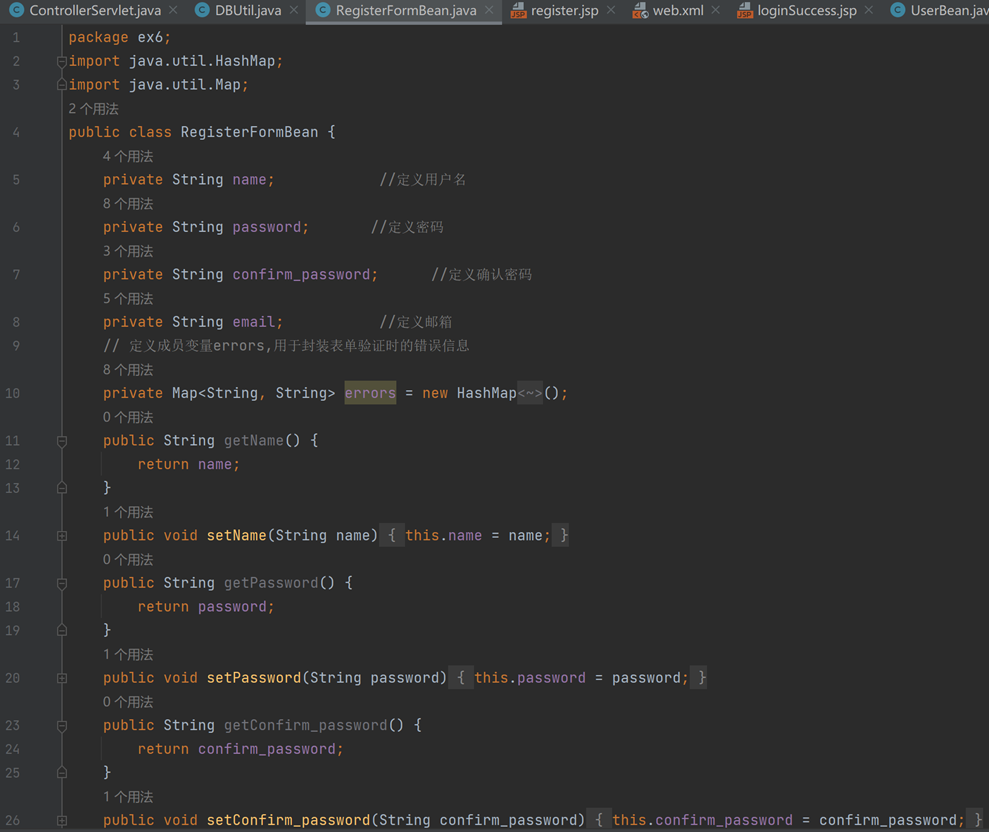Click 'java.util.HashMap' in the import line
This screenshot has height=832, width=989.
pyautogui.click(x=202, y=61)
